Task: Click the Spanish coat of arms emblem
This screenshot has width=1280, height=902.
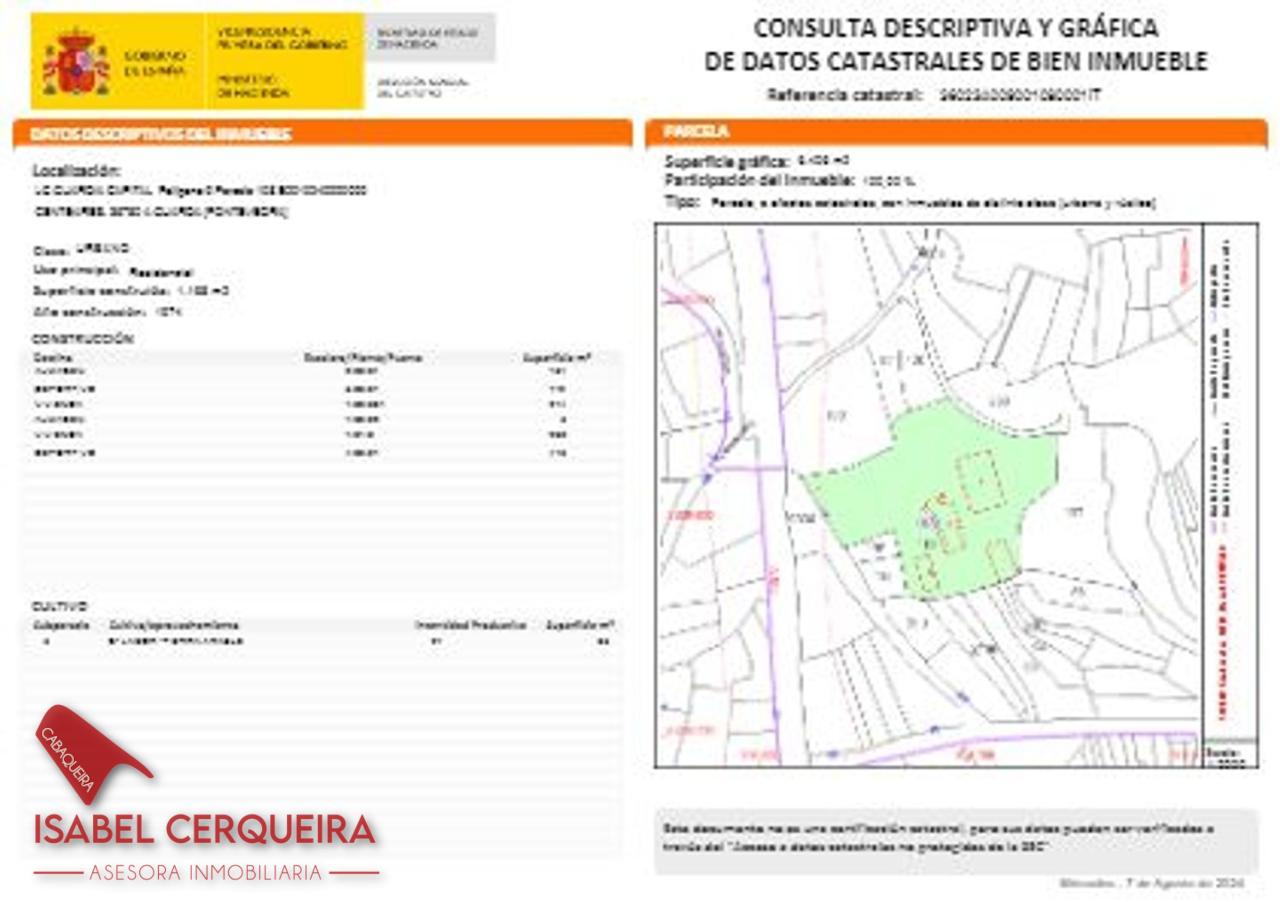Action: (x=74, y=62)
